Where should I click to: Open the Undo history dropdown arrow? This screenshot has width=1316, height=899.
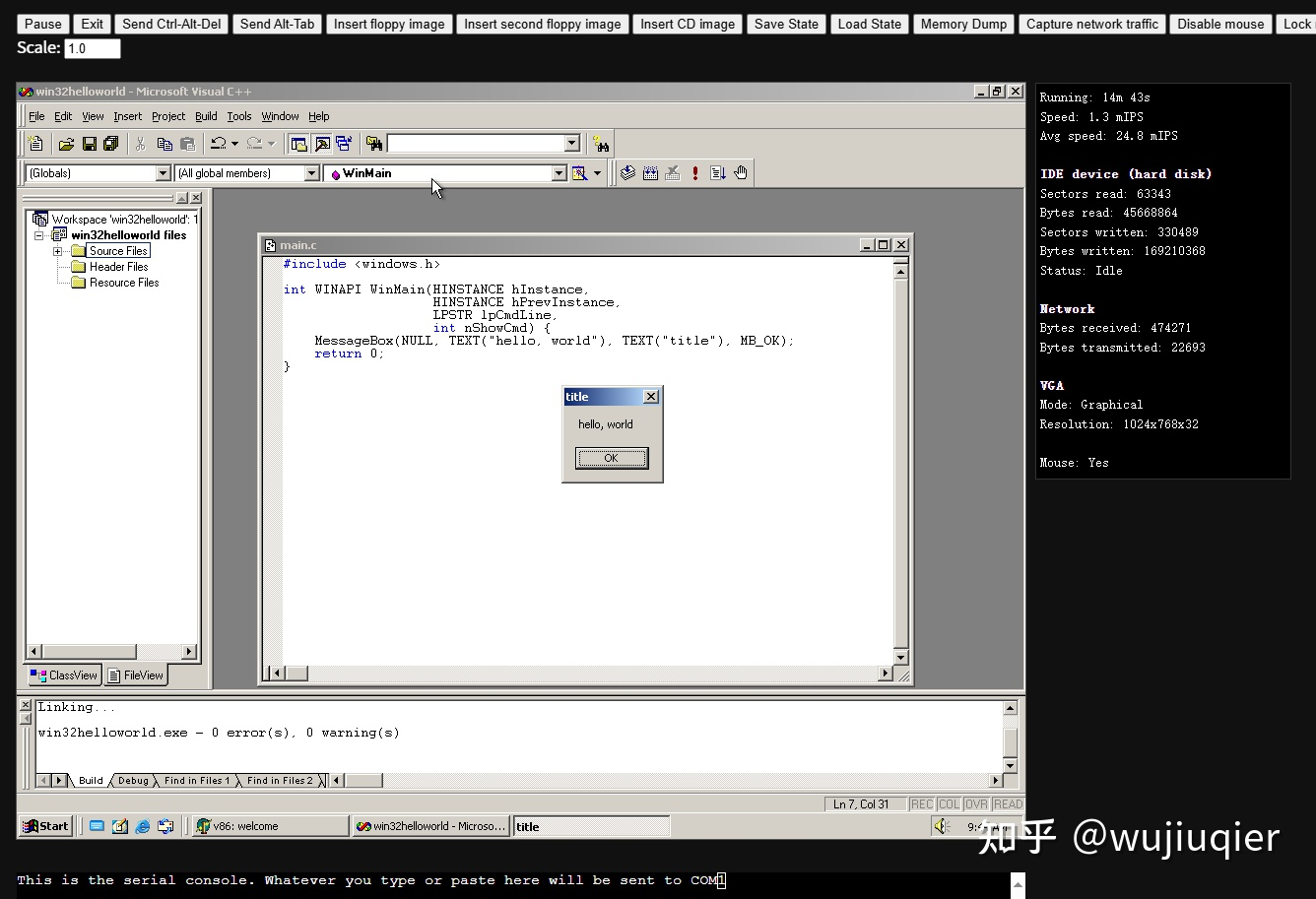(x=234, y=144)
